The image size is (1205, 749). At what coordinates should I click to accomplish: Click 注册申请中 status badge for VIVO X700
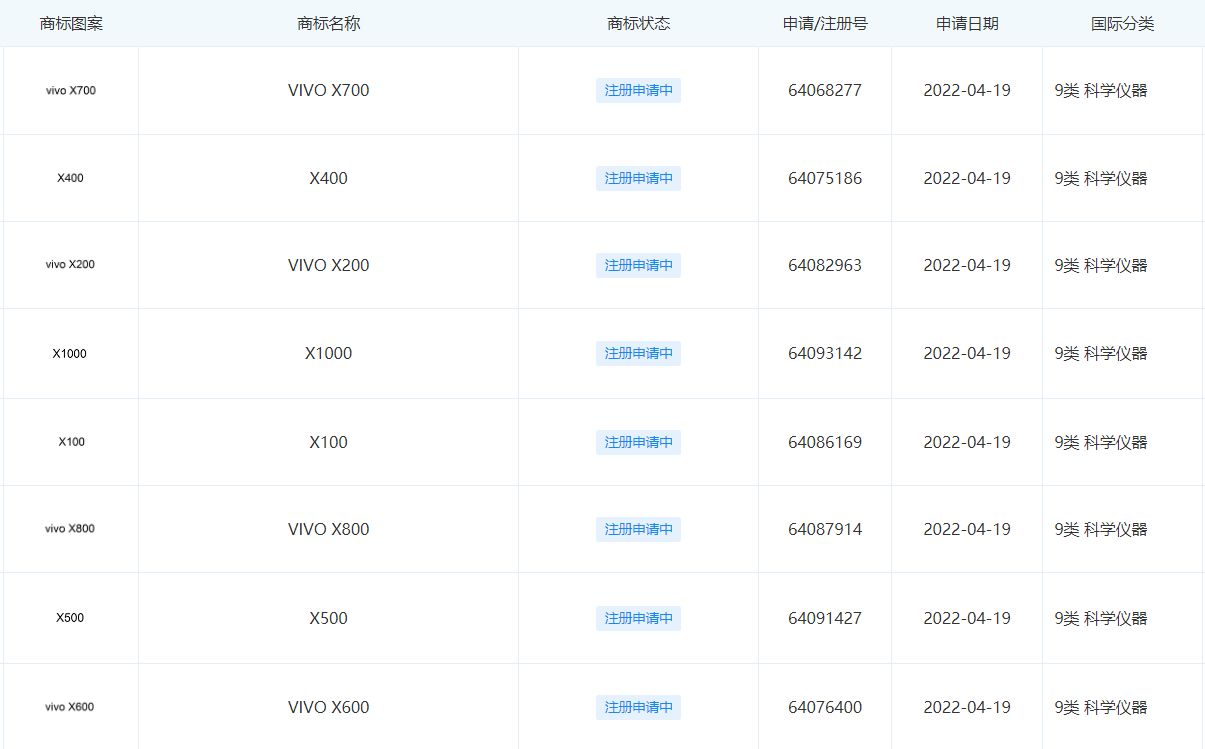[x=638, y=90]
